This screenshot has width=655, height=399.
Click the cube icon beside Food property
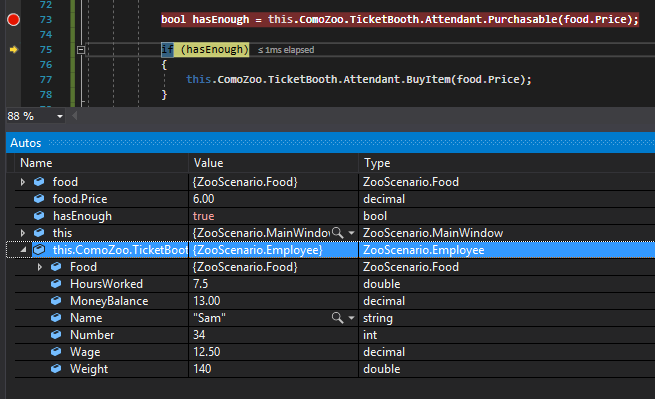pyautogui.click(x=56, y=267)
